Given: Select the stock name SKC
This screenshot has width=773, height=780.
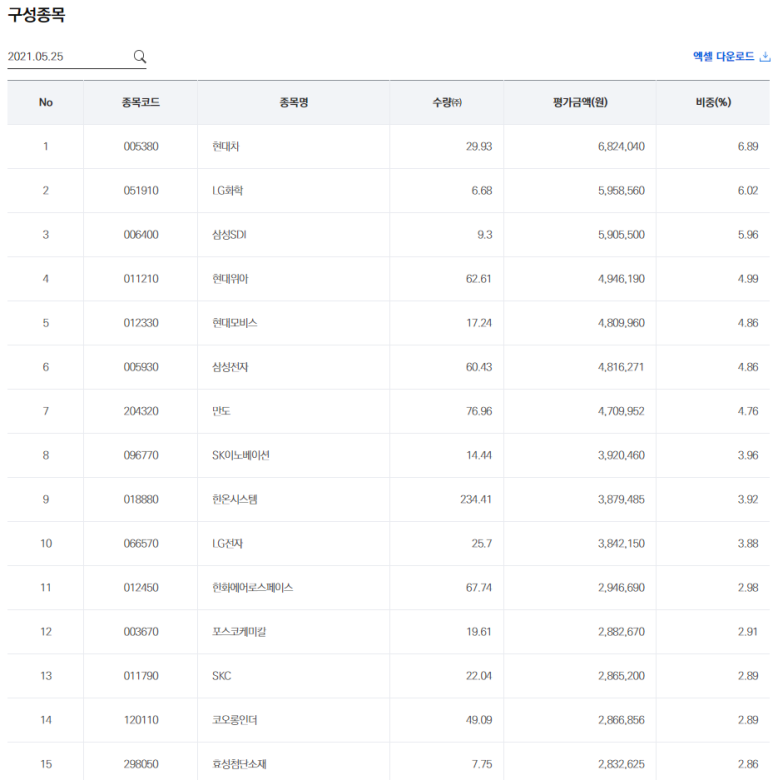Looking at the screenshot, I should coord(221,676).
